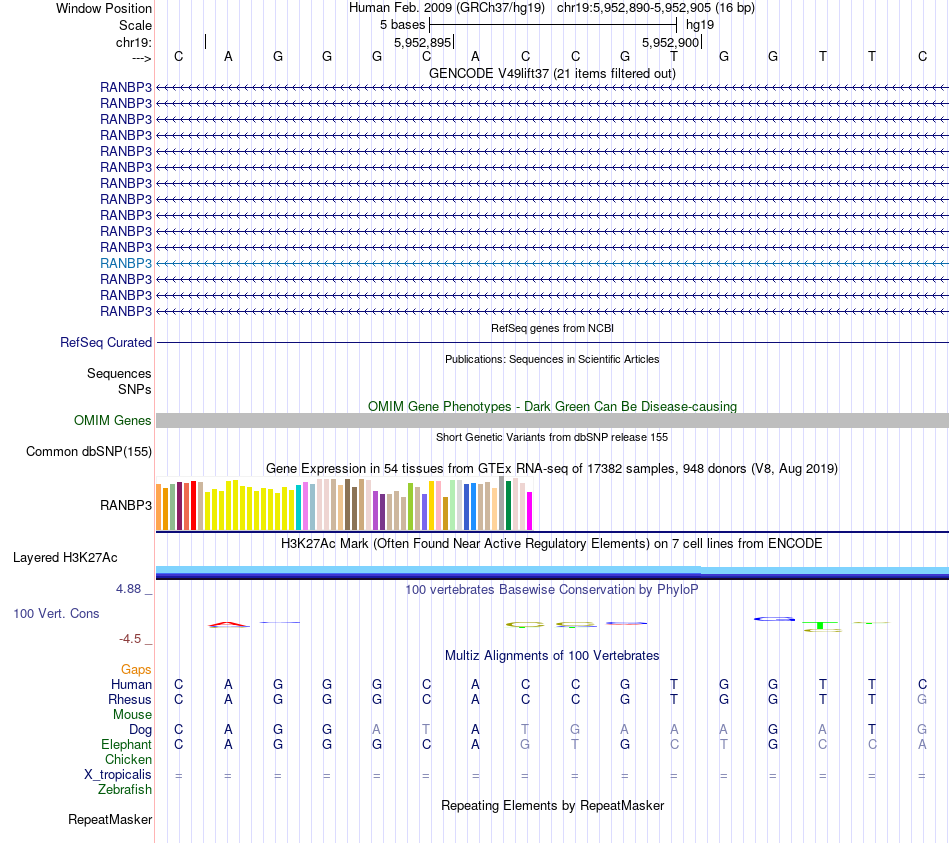Click the RepeatMasker track label
This screenshot has width=950, height=843.
(x=110, y=819)
